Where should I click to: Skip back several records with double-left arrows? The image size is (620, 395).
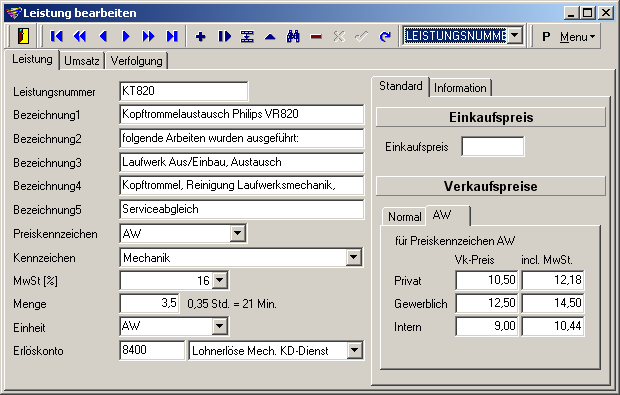pos(79,37)
